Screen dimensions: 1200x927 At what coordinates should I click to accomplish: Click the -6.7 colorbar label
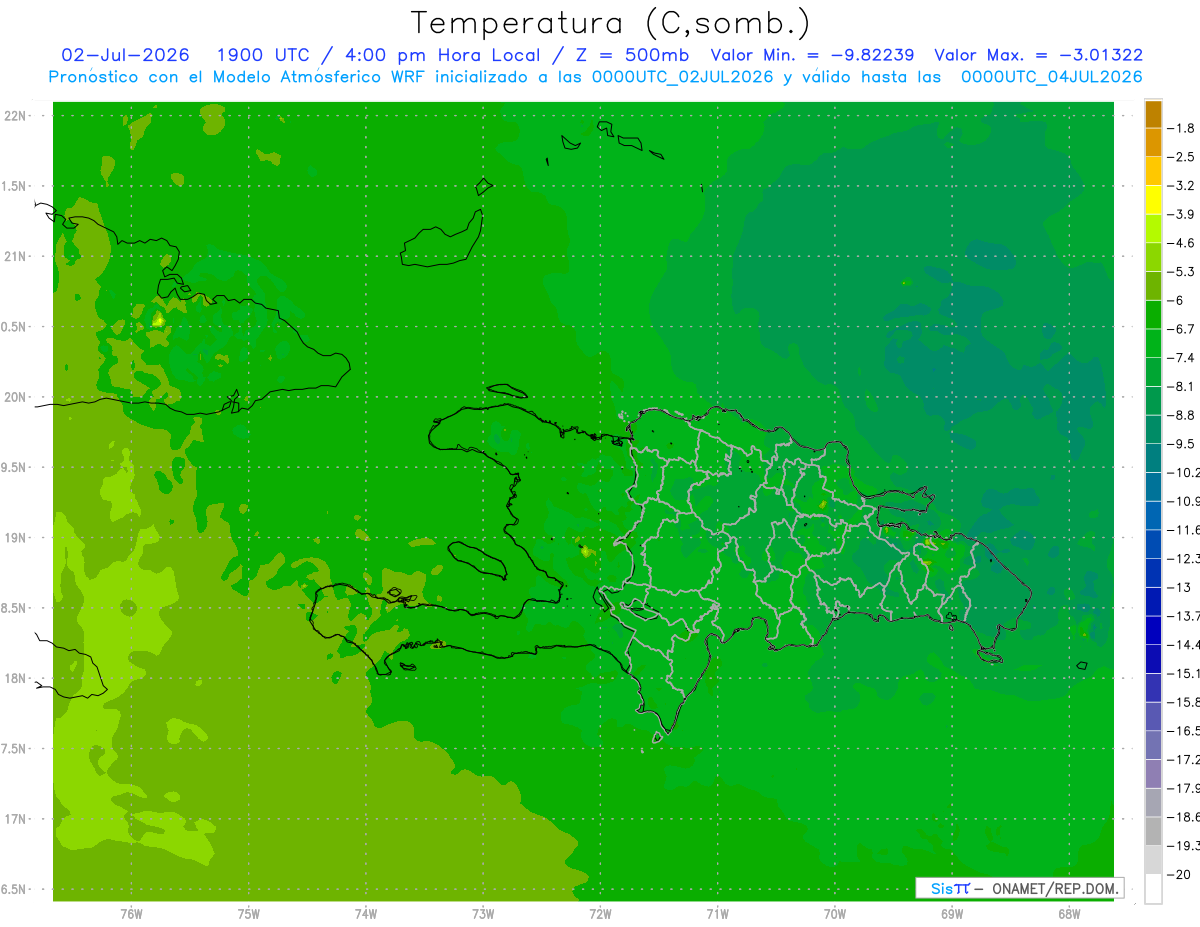click(x=1182, y=329)
